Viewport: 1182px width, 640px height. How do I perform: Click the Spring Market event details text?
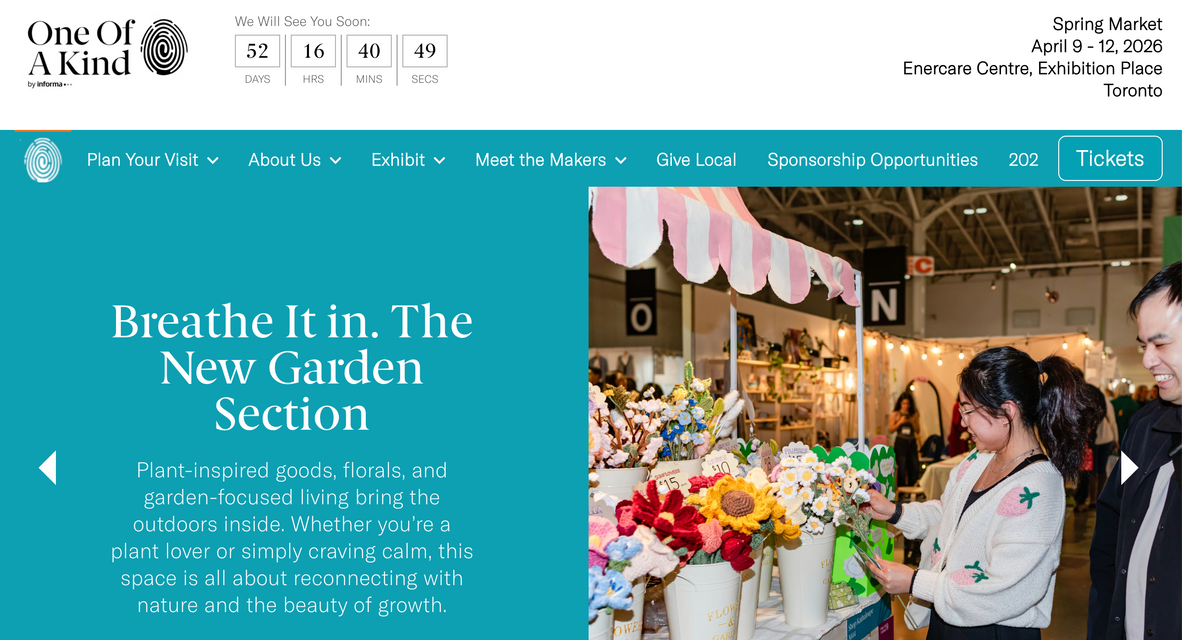pos(1032,57)
